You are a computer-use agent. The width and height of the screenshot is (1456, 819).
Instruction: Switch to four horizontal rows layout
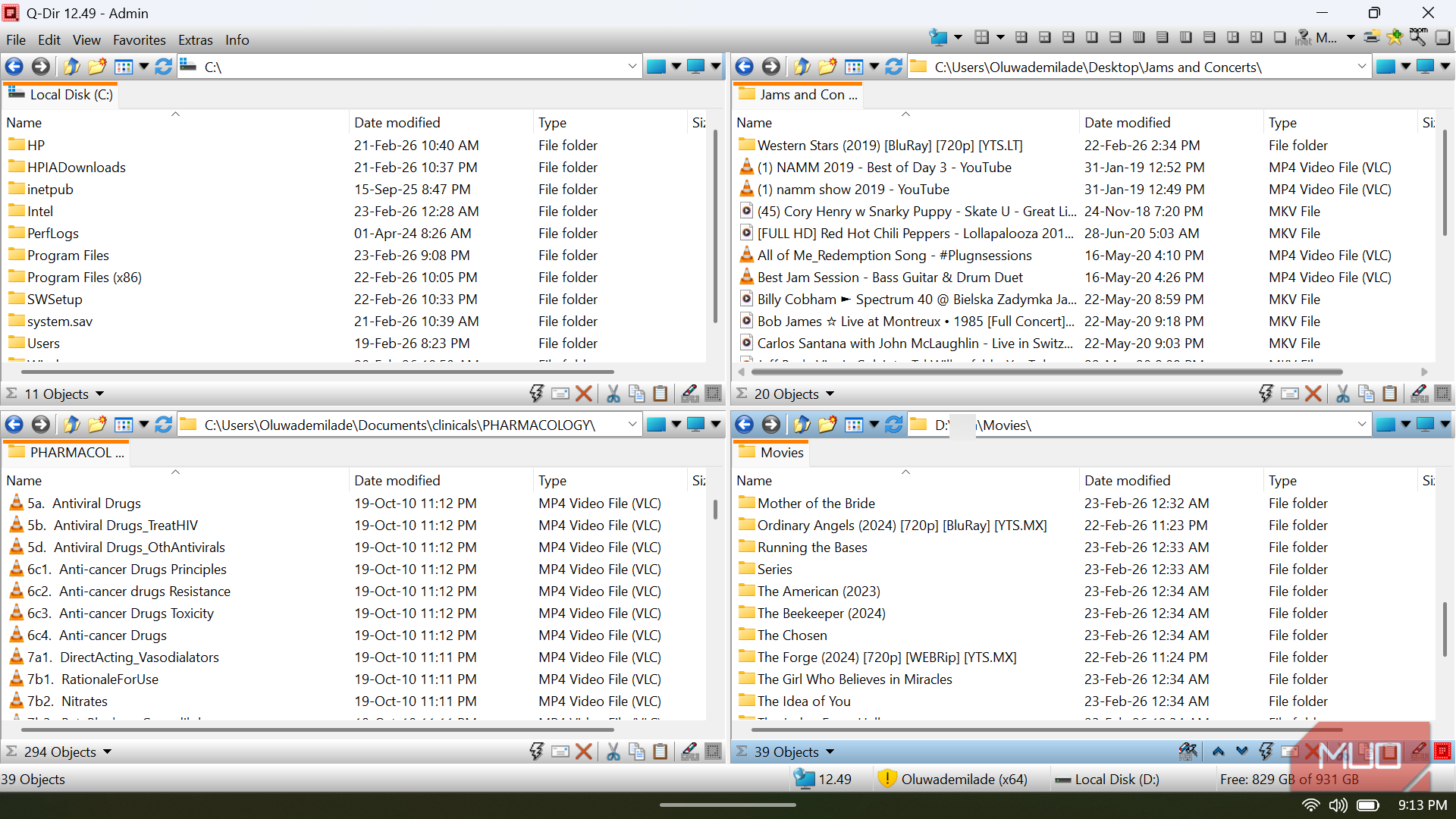click(1163, 36)
